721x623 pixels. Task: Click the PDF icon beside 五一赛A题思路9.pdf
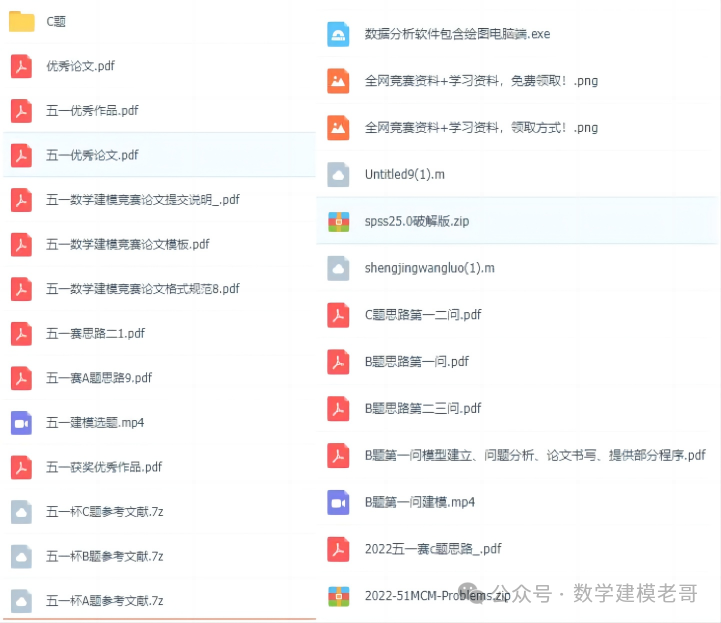(21, 378)
